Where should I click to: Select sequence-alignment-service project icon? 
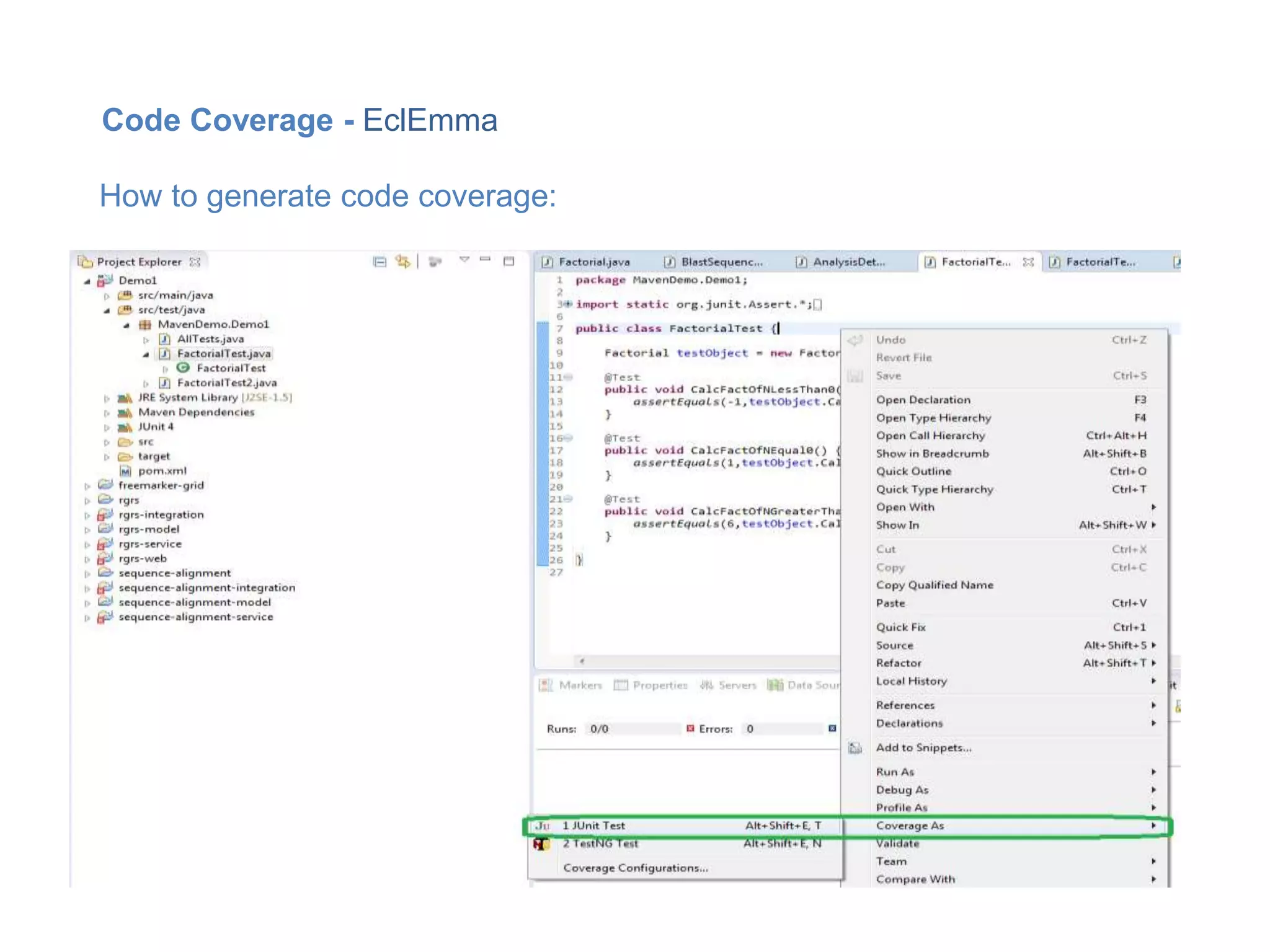105,617
